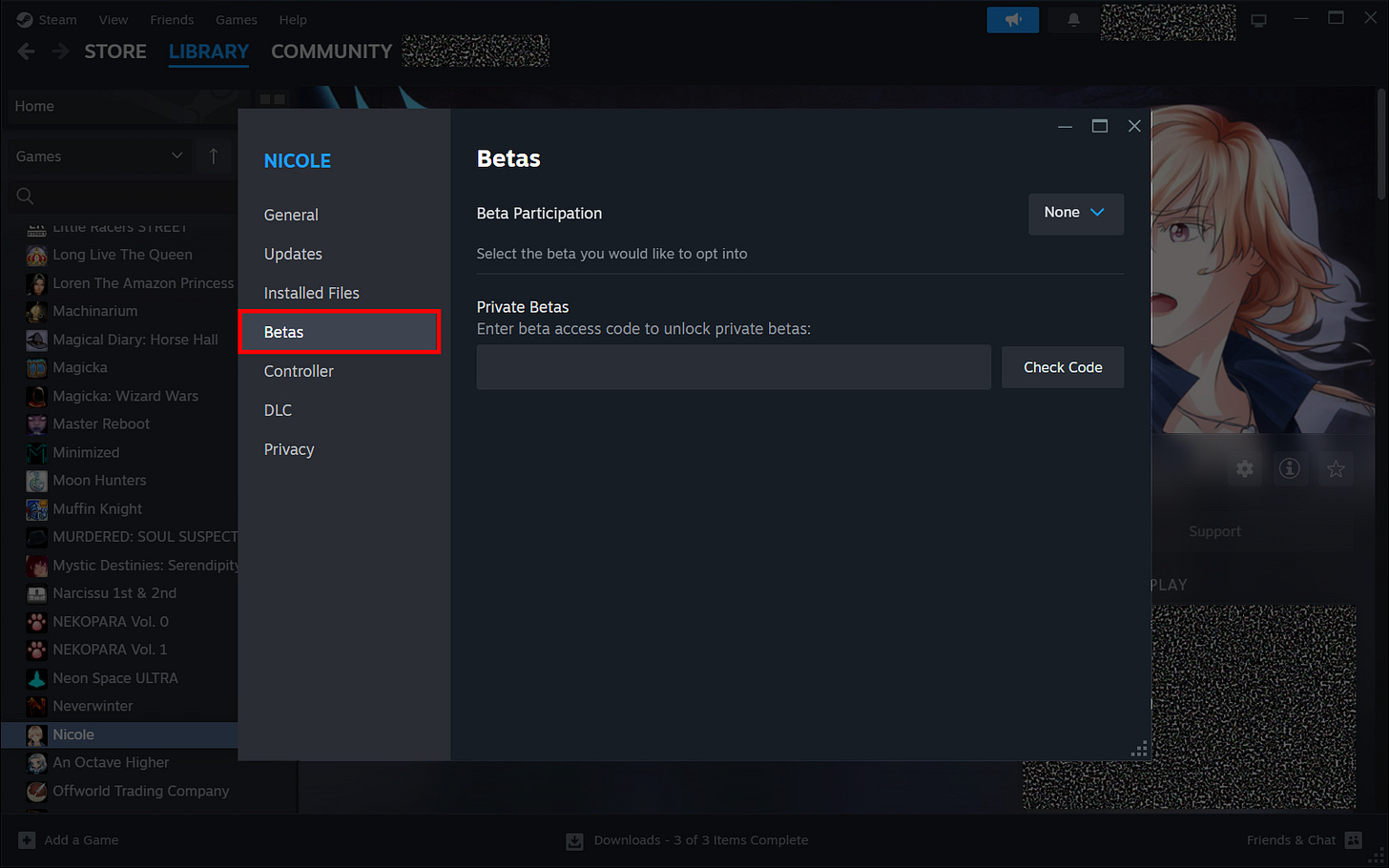Click the Neon Space ULTRA ship icon
This screenshot has height=868, width=1389.
36,678
